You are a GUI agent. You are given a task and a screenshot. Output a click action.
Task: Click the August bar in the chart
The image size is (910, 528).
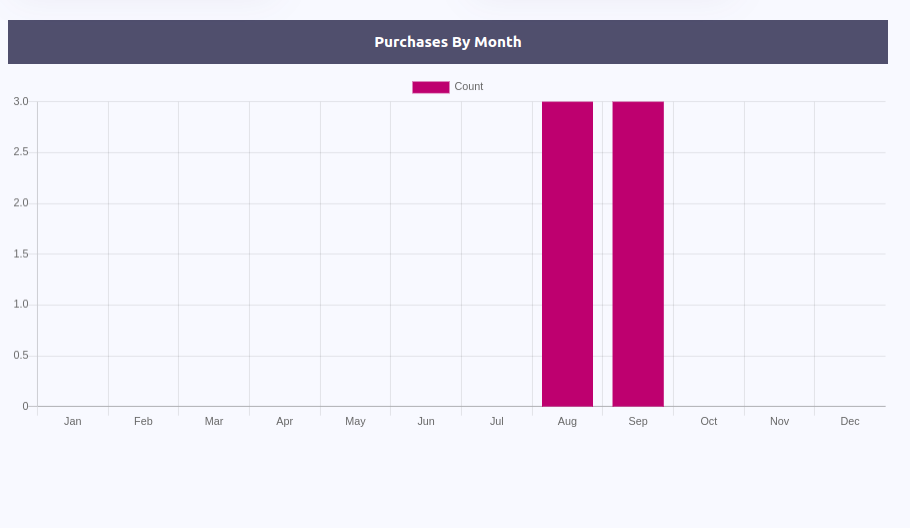(567, 254)
